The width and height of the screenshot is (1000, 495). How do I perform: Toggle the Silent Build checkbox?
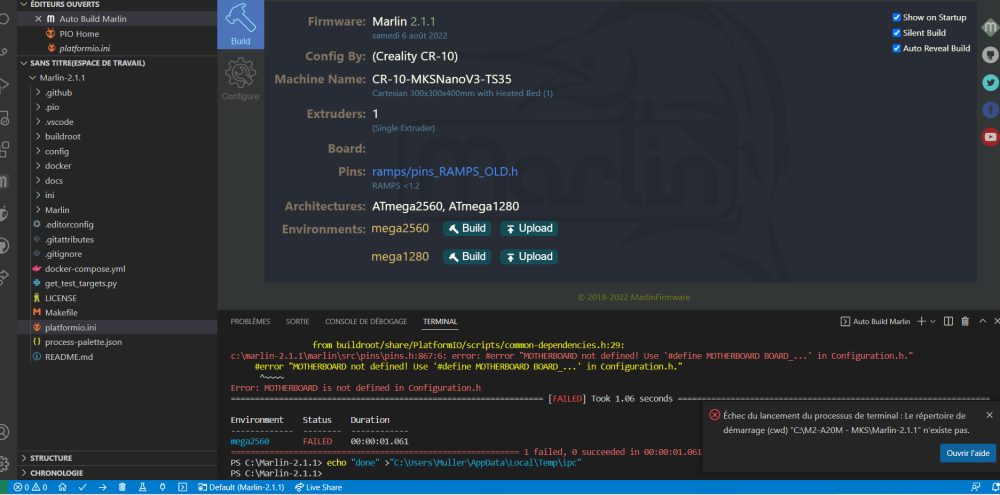[897, 33]
